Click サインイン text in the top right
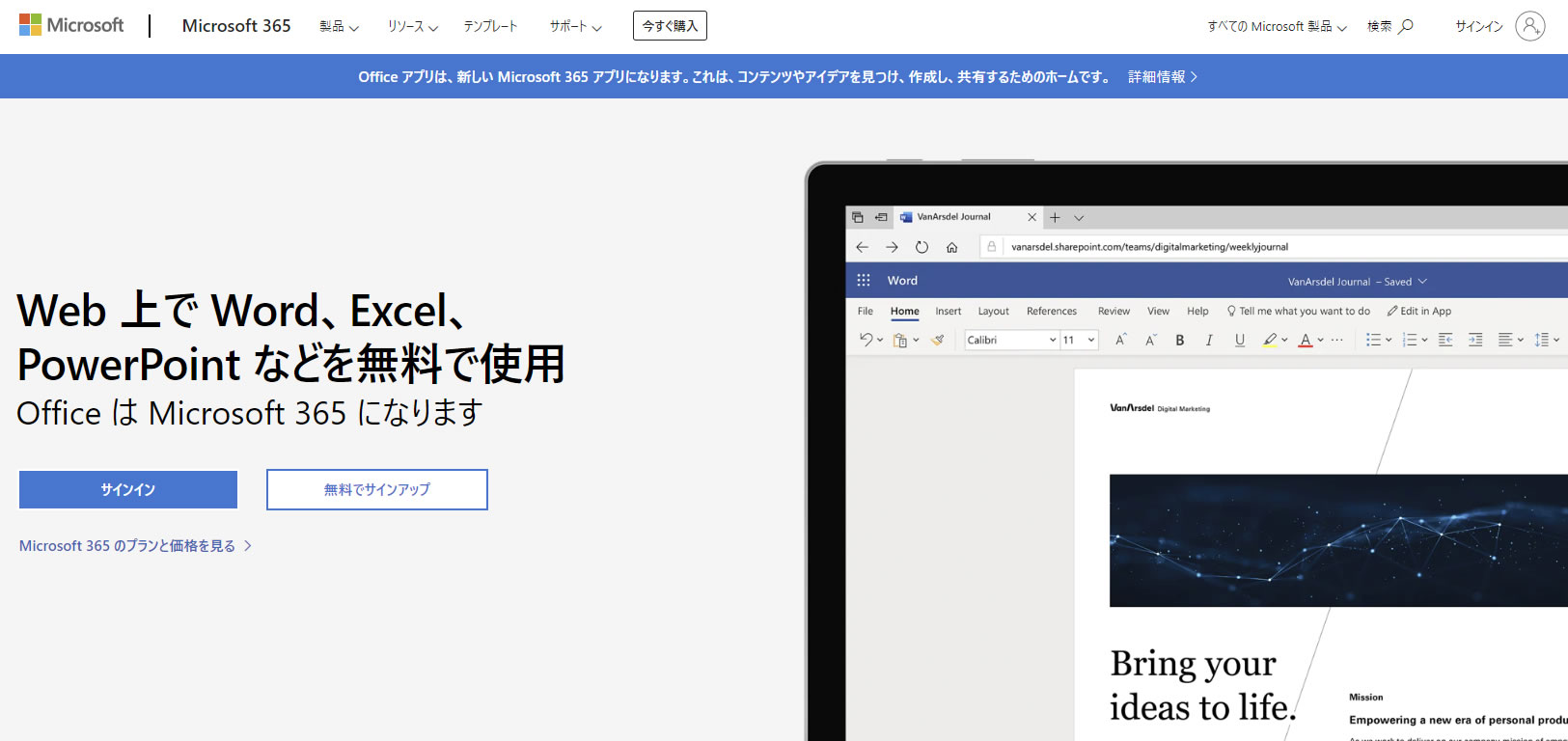1568x741 pixels. click(x=1479, y=26)
